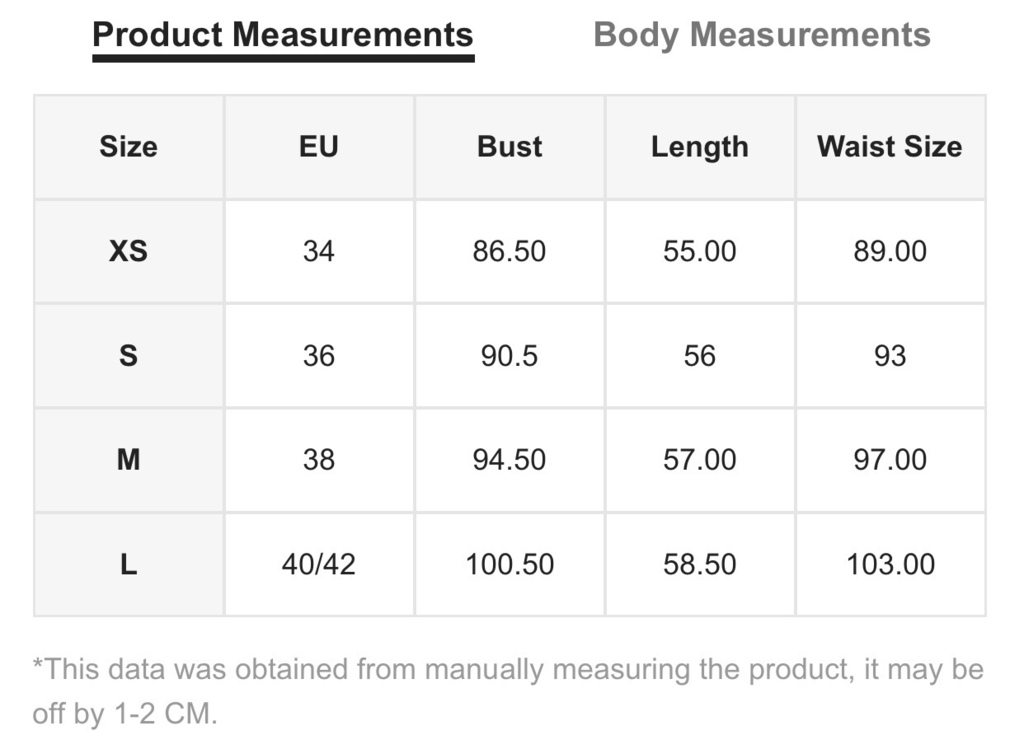
Task: Click the Bust column header
Action: pyautogui.click(x=509, y=147)
